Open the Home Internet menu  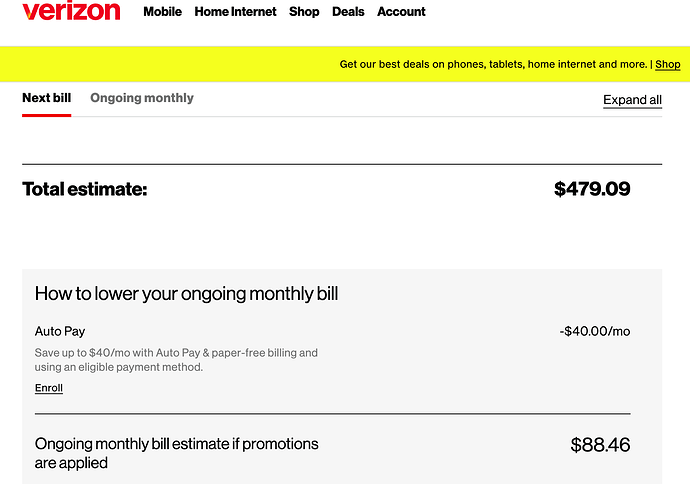(x=235, y=12)
